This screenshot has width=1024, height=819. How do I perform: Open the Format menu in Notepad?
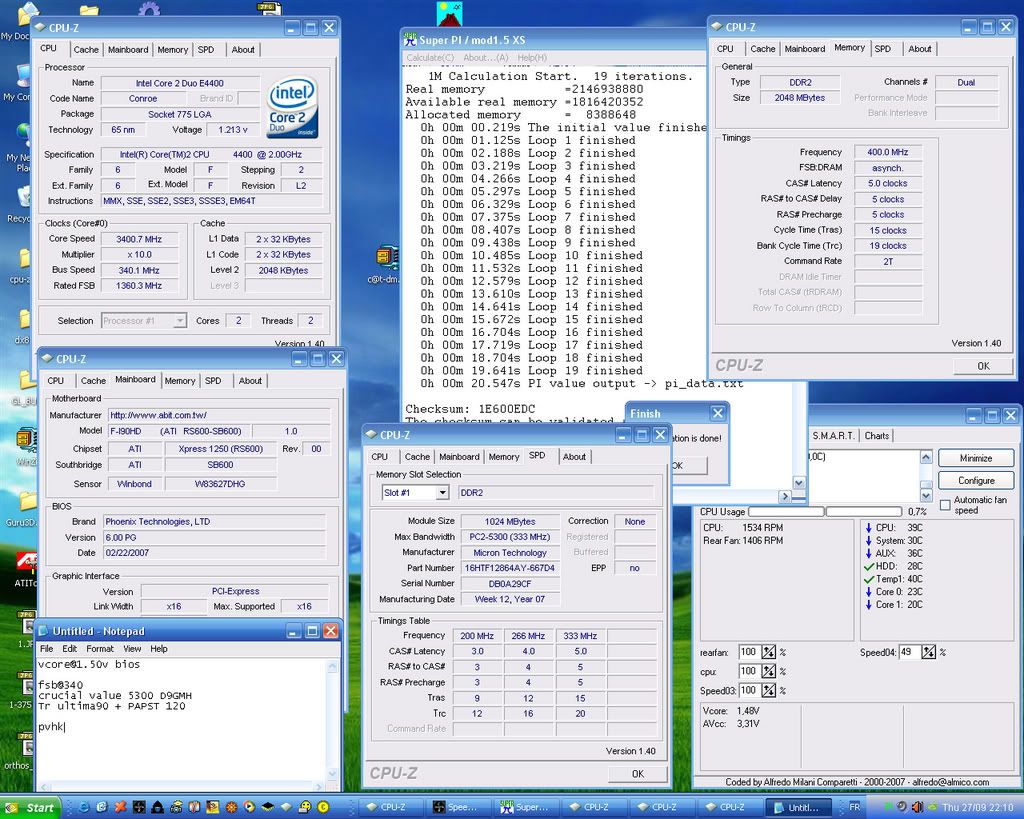(x=100, y=649)
